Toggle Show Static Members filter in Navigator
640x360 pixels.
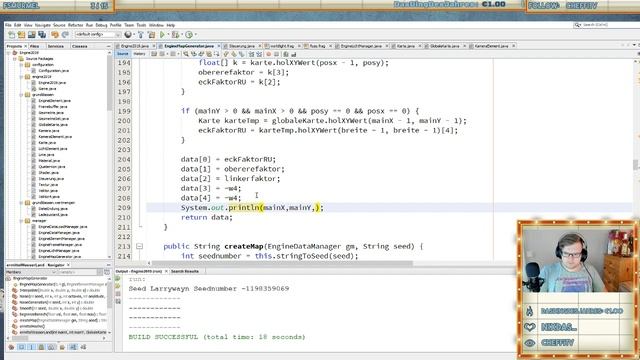pyautogui.click(x=31, y=347)
